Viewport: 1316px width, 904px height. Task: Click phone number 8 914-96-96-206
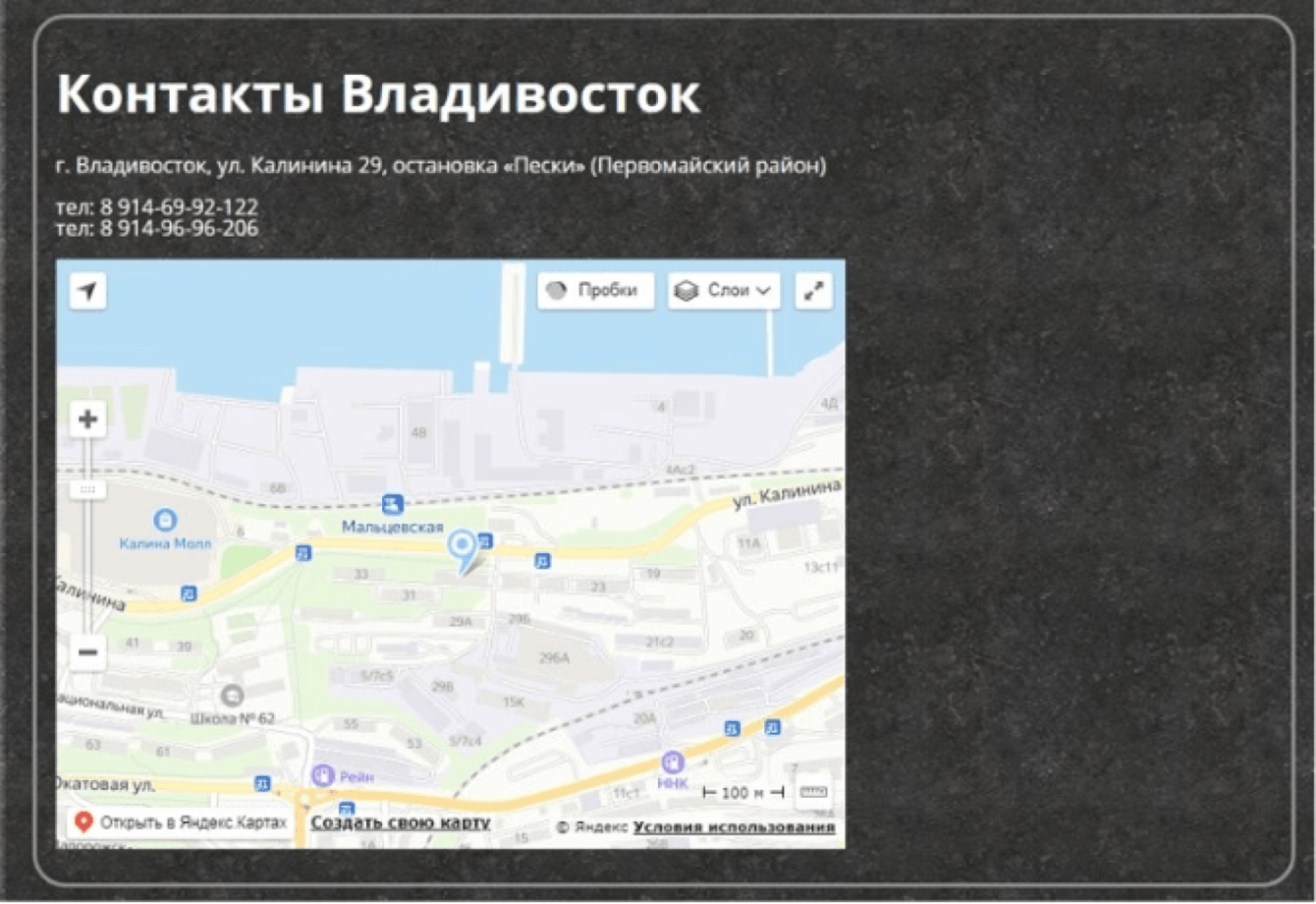coord(179,229)
